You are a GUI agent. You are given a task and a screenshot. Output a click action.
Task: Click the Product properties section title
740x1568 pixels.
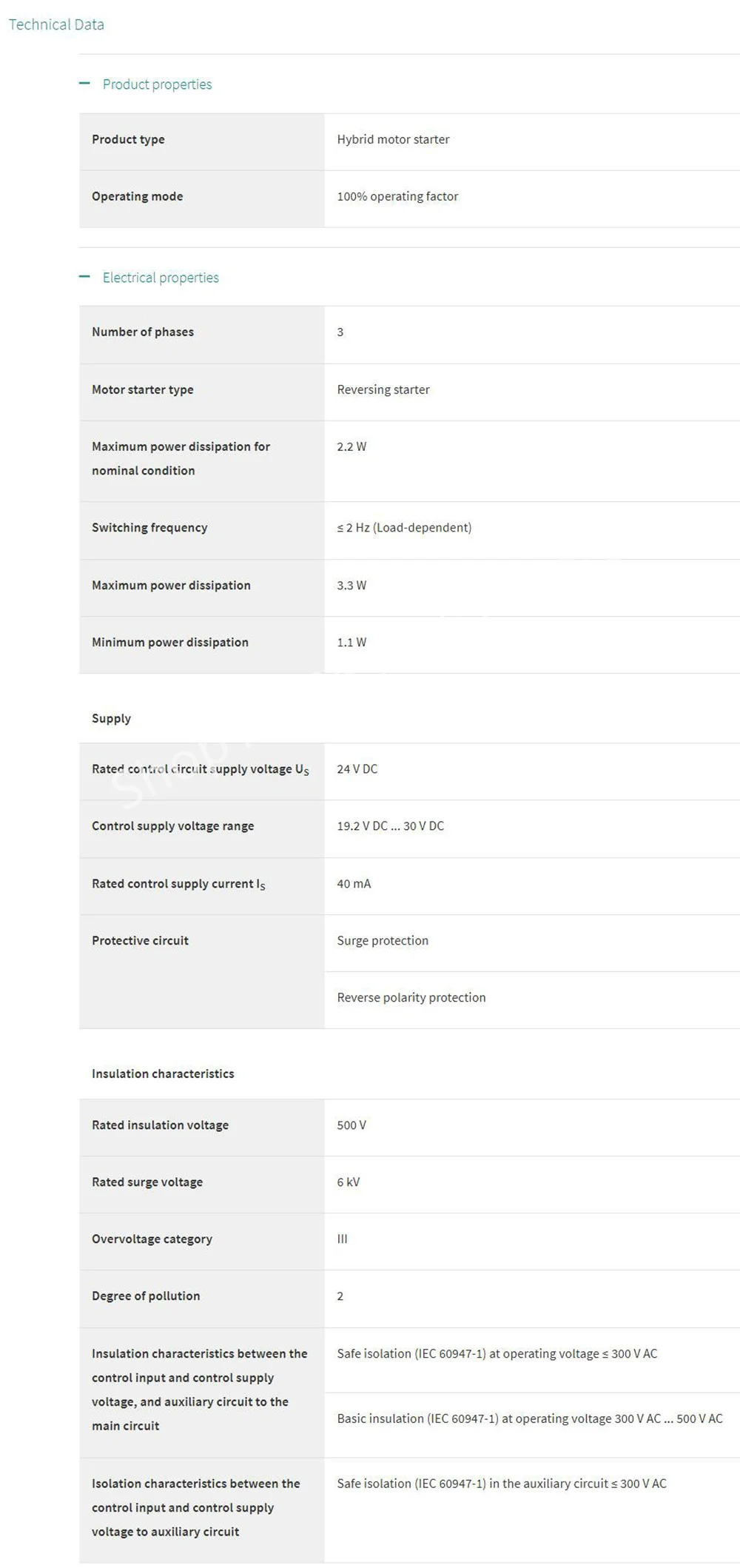pyautogui.click(x=157, y=84)
